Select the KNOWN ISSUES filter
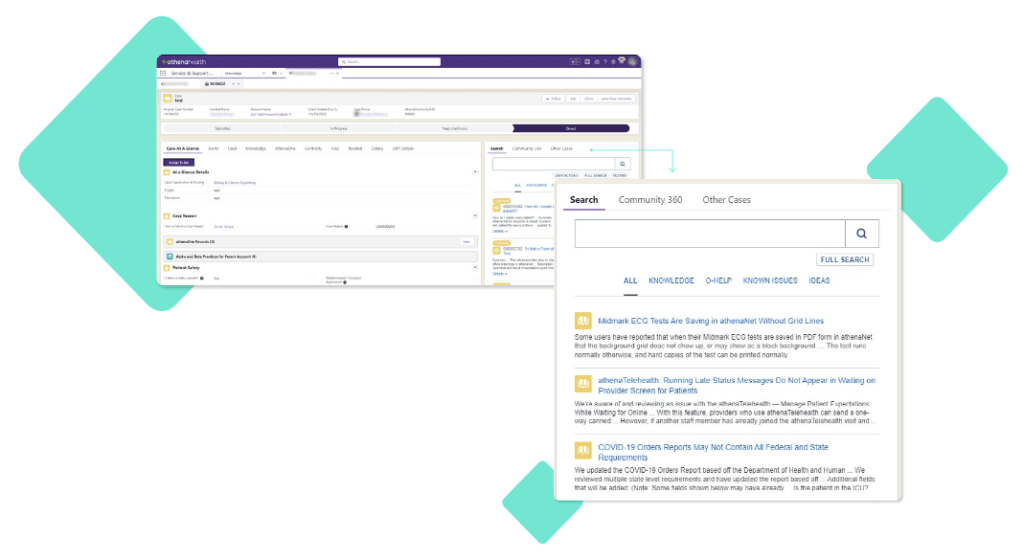The image size is (1024, 560). coord(770,281)
